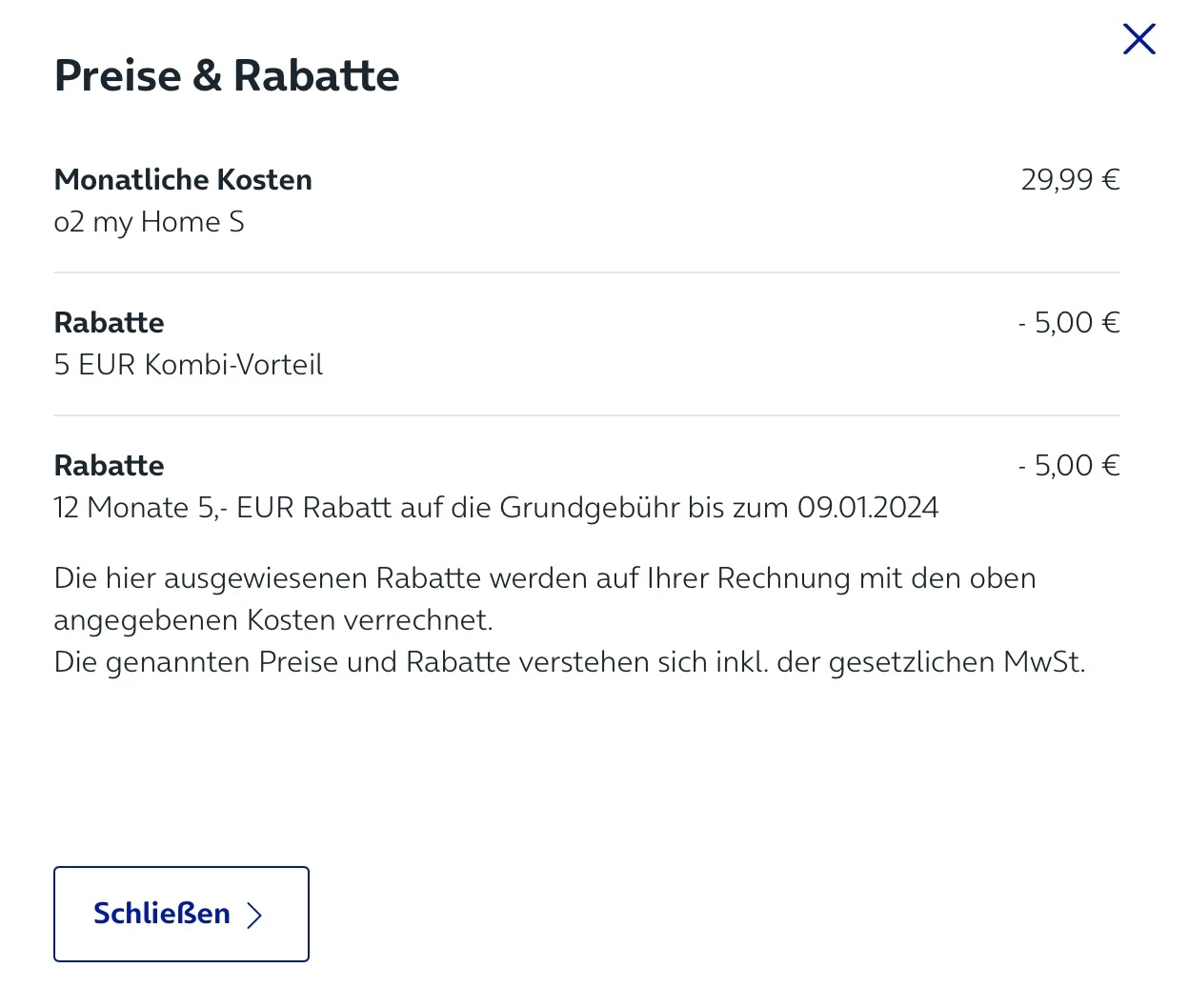Image resolution: width=1189 pixels, height=1008 pixels.
Task: Click the 09.01.2024 end date
Action: [867, 508]
